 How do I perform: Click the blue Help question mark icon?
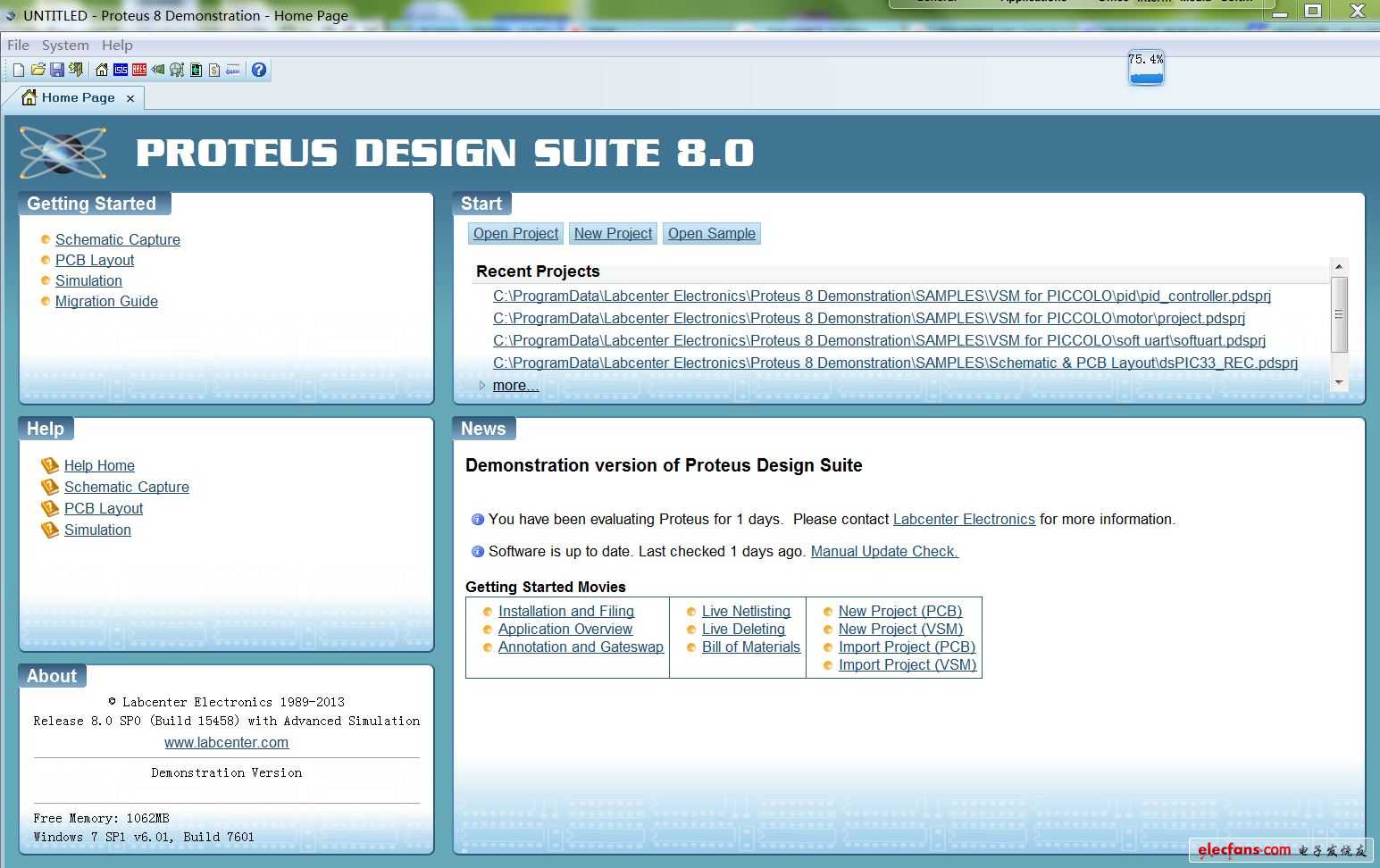(259, 70)
